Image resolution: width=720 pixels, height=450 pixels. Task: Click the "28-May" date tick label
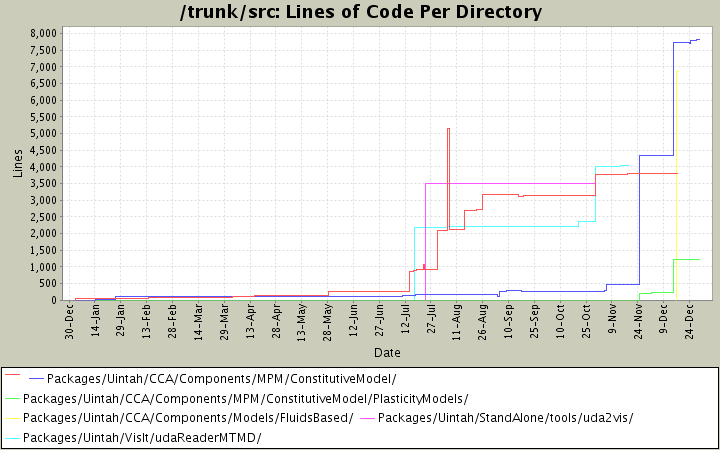pyautogui.click(x=328, y=321)
